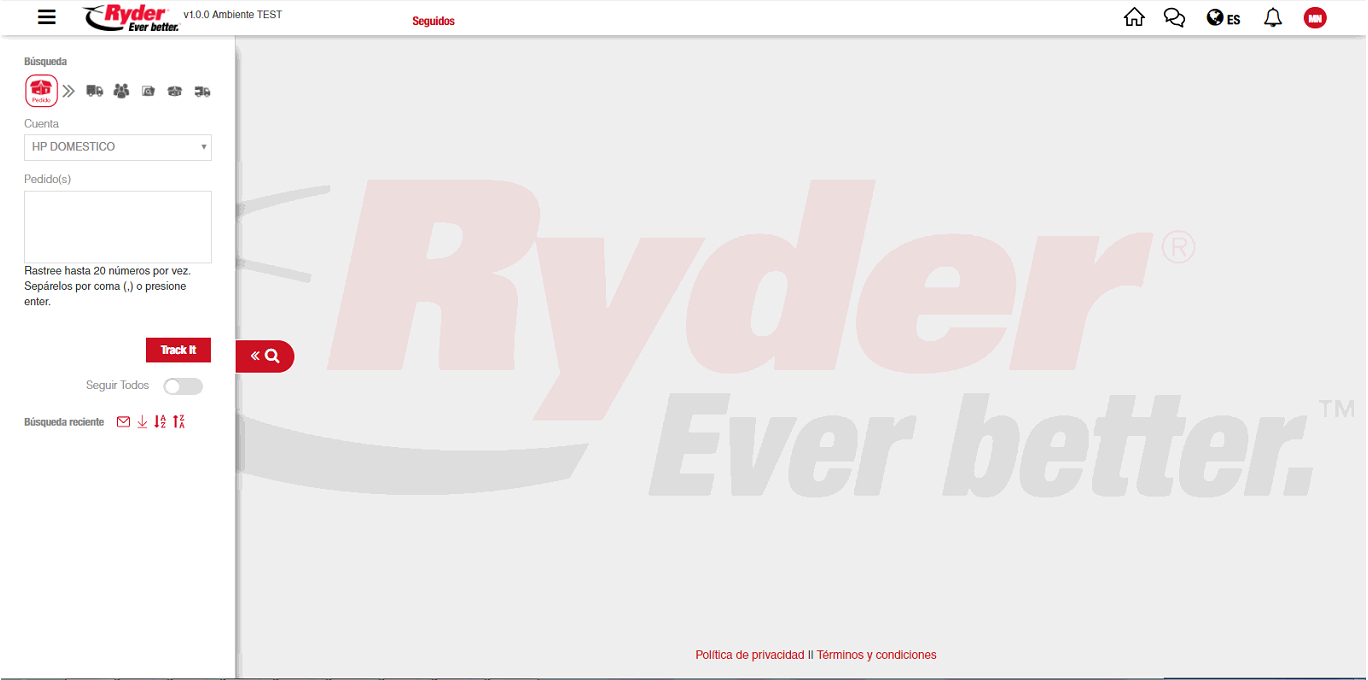Download the recent search list
The width and height of the screenshot is (1368, 680).
click(142, 422)
